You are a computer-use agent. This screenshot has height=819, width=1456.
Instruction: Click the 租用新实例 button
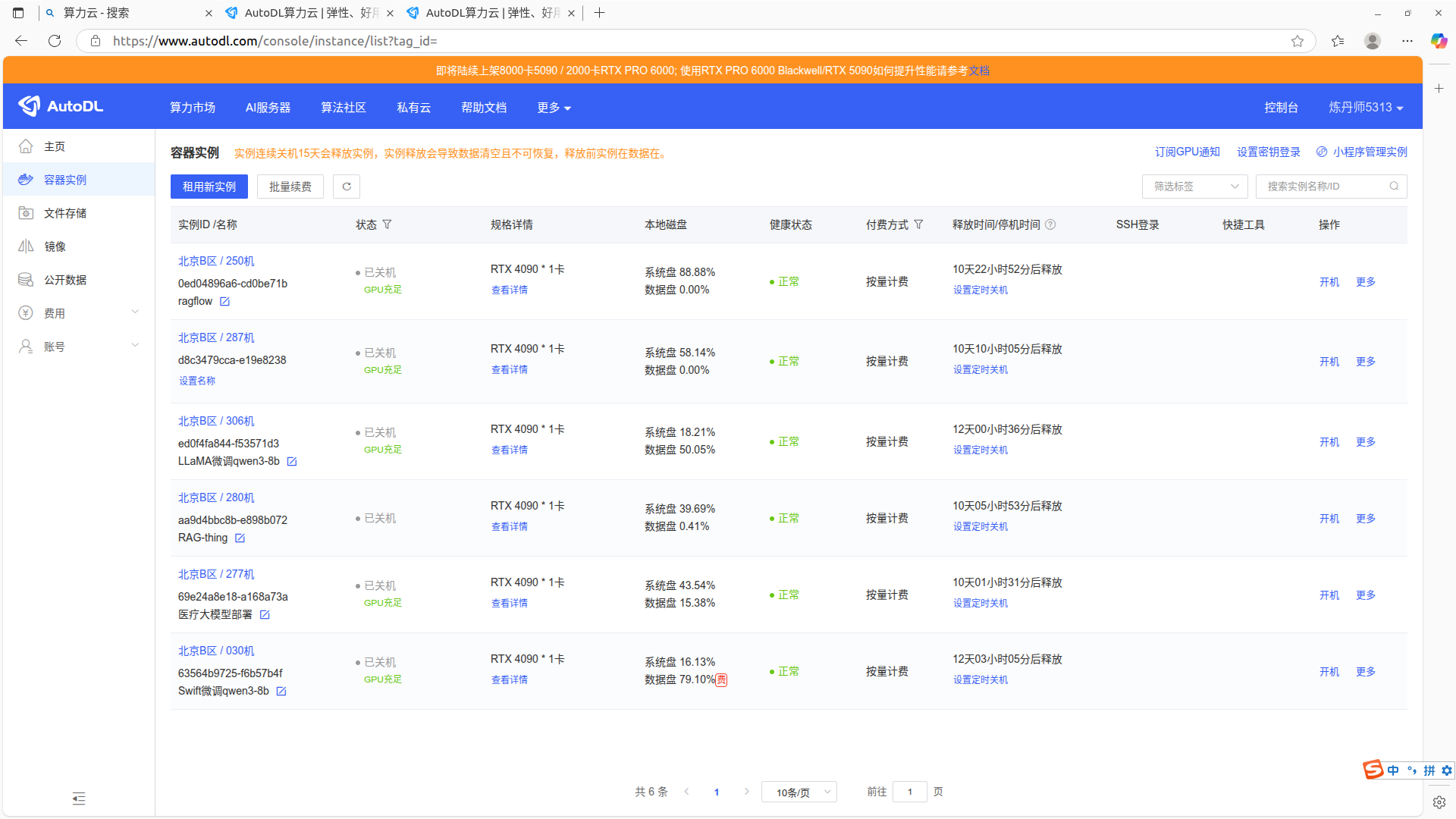(x=209, y=187)
